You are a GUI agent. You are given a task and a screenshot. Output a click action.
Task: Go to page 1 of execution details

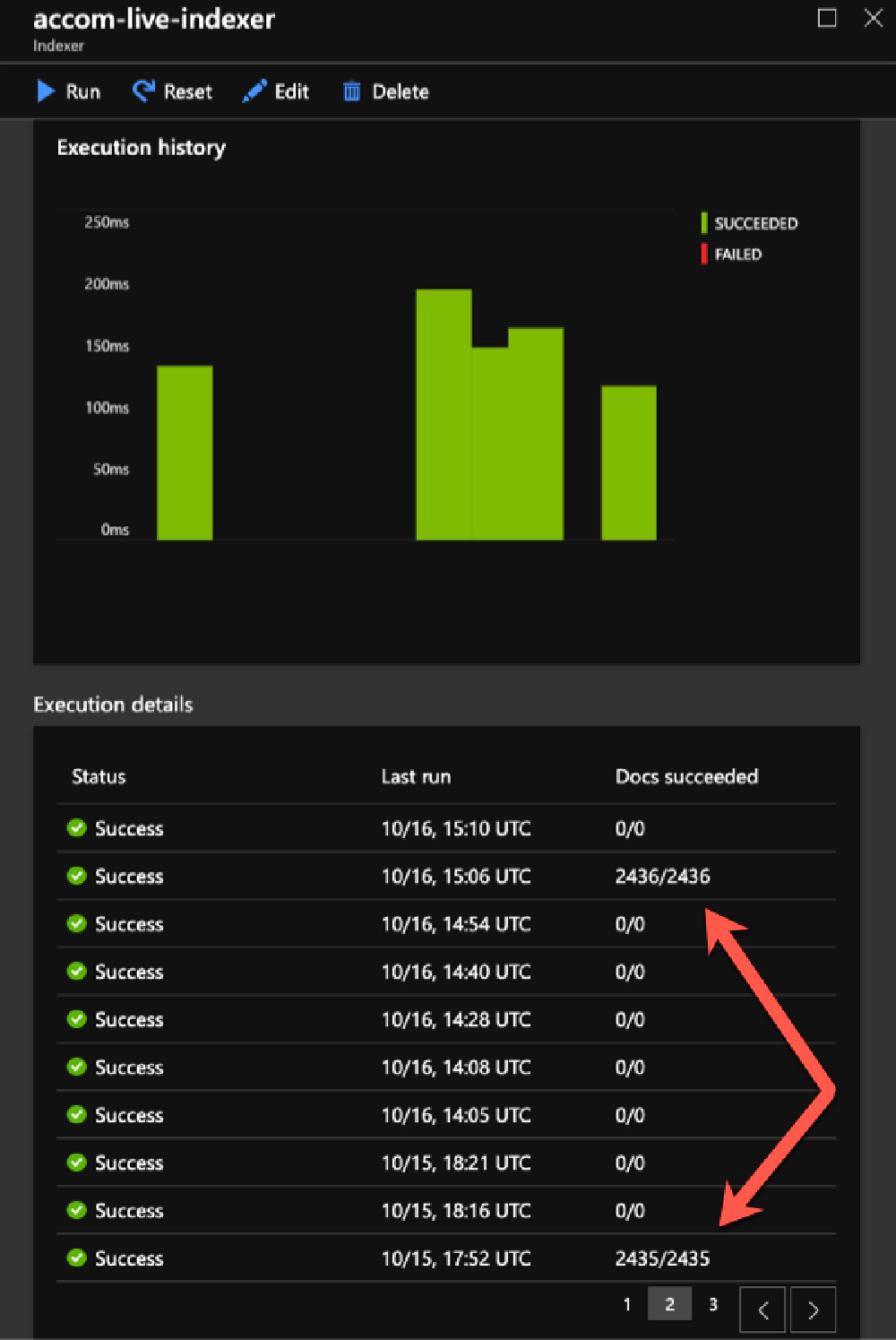[627, 1304]
